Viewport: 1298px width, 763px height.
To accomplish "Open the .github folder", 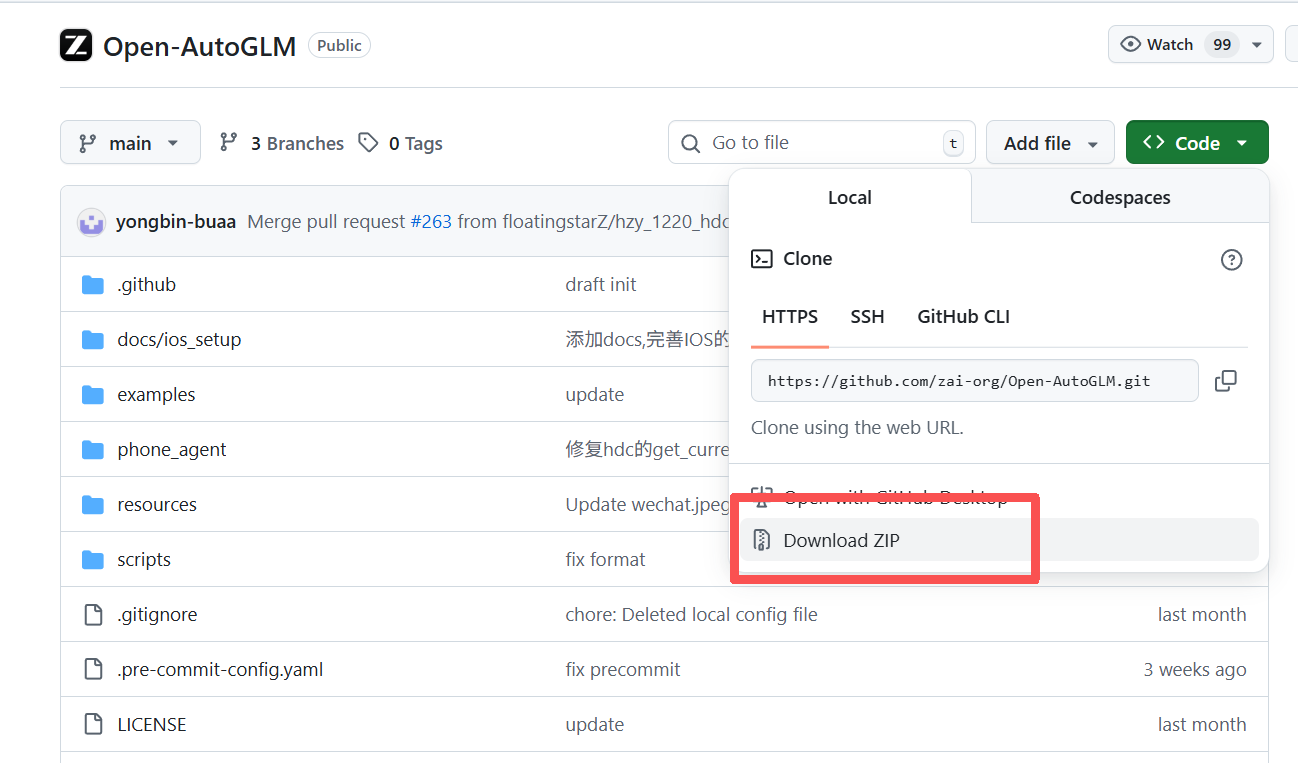I will [147, 285].
